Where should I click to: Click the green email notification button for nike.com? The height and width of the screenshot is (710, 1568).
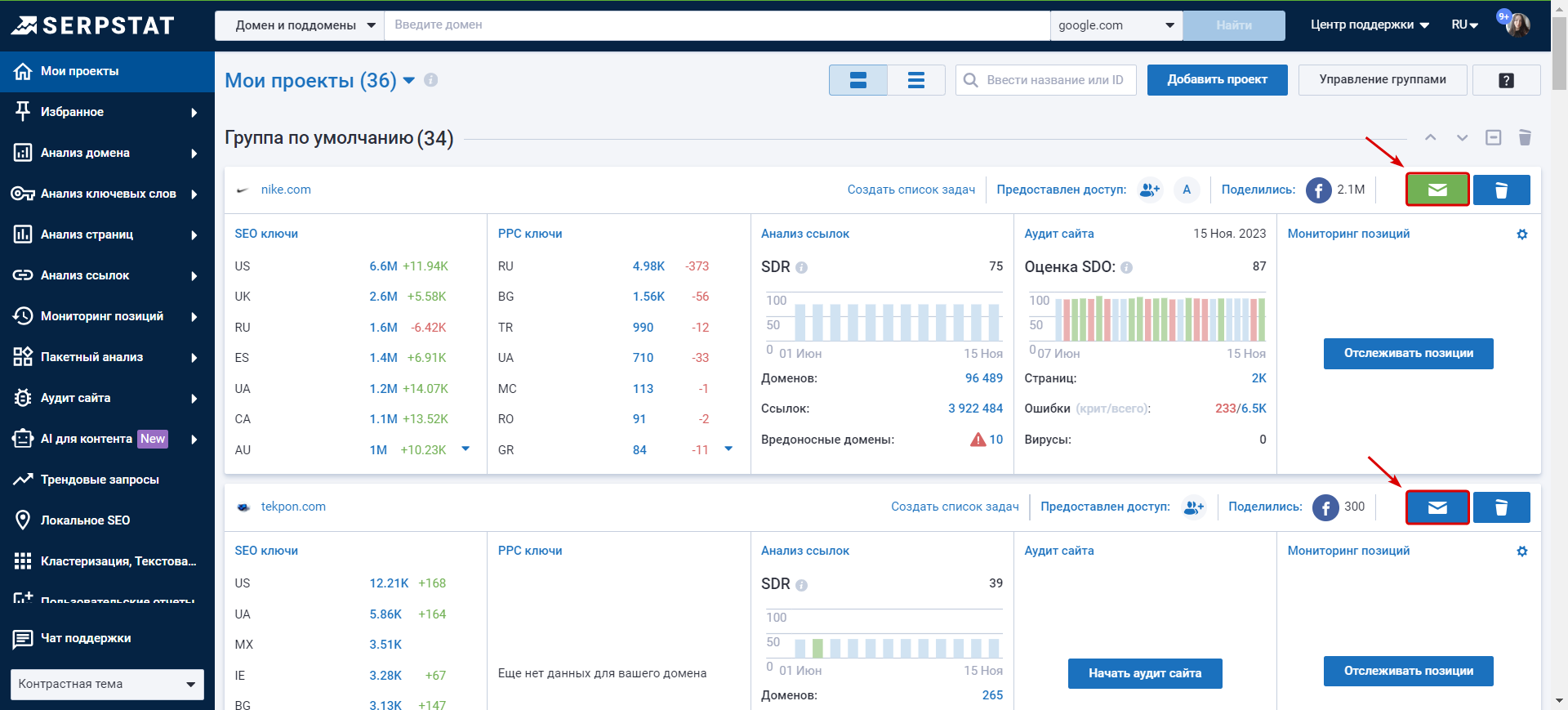click(x=1437, y=190)
